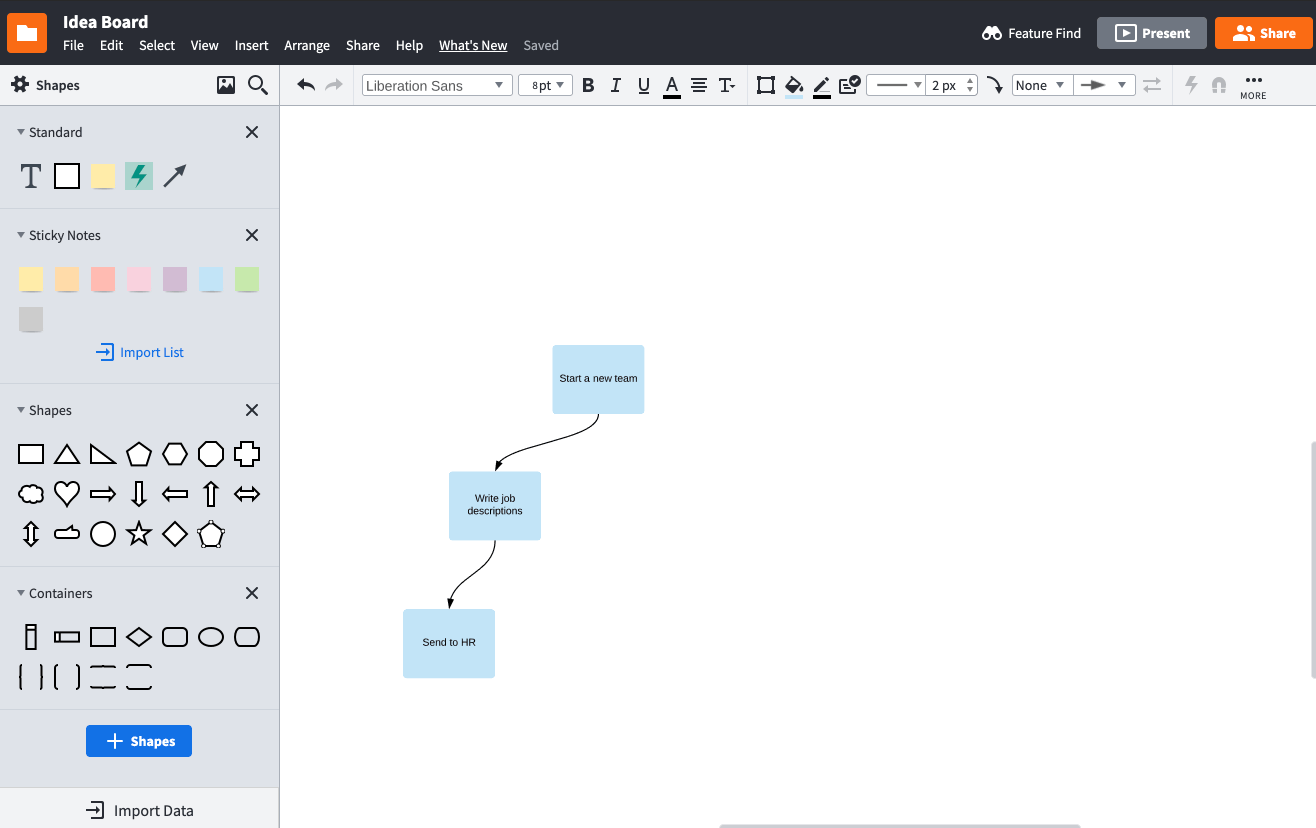Screen dimensions: 1316x828
Task: Select the Text tool in Standard
Action: pos(31,176)
